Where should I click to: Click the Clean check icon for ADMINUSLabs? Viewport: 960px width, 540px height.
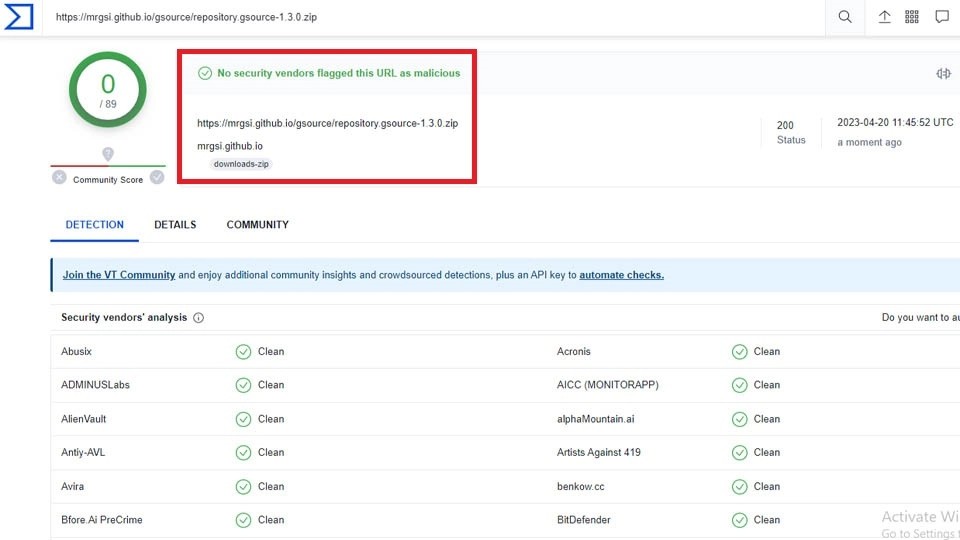click(x=243, y=385)
